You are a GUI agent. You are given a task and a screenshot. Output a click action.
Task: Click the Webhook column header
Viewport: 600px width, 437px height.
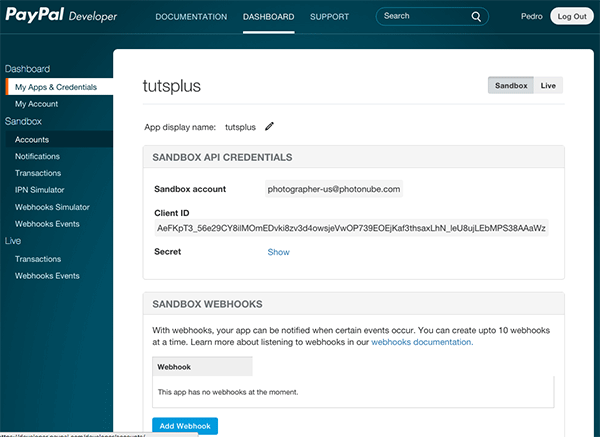pos(202,367)
